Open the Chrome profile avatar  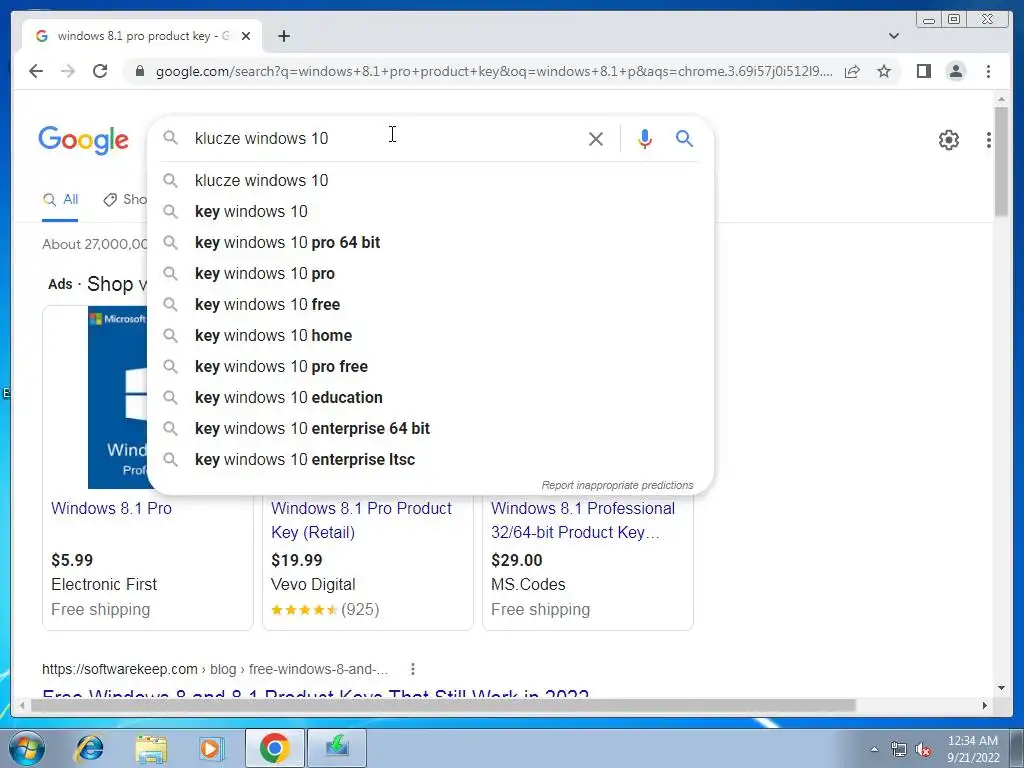pyautogui.click(x=955, y=71)
